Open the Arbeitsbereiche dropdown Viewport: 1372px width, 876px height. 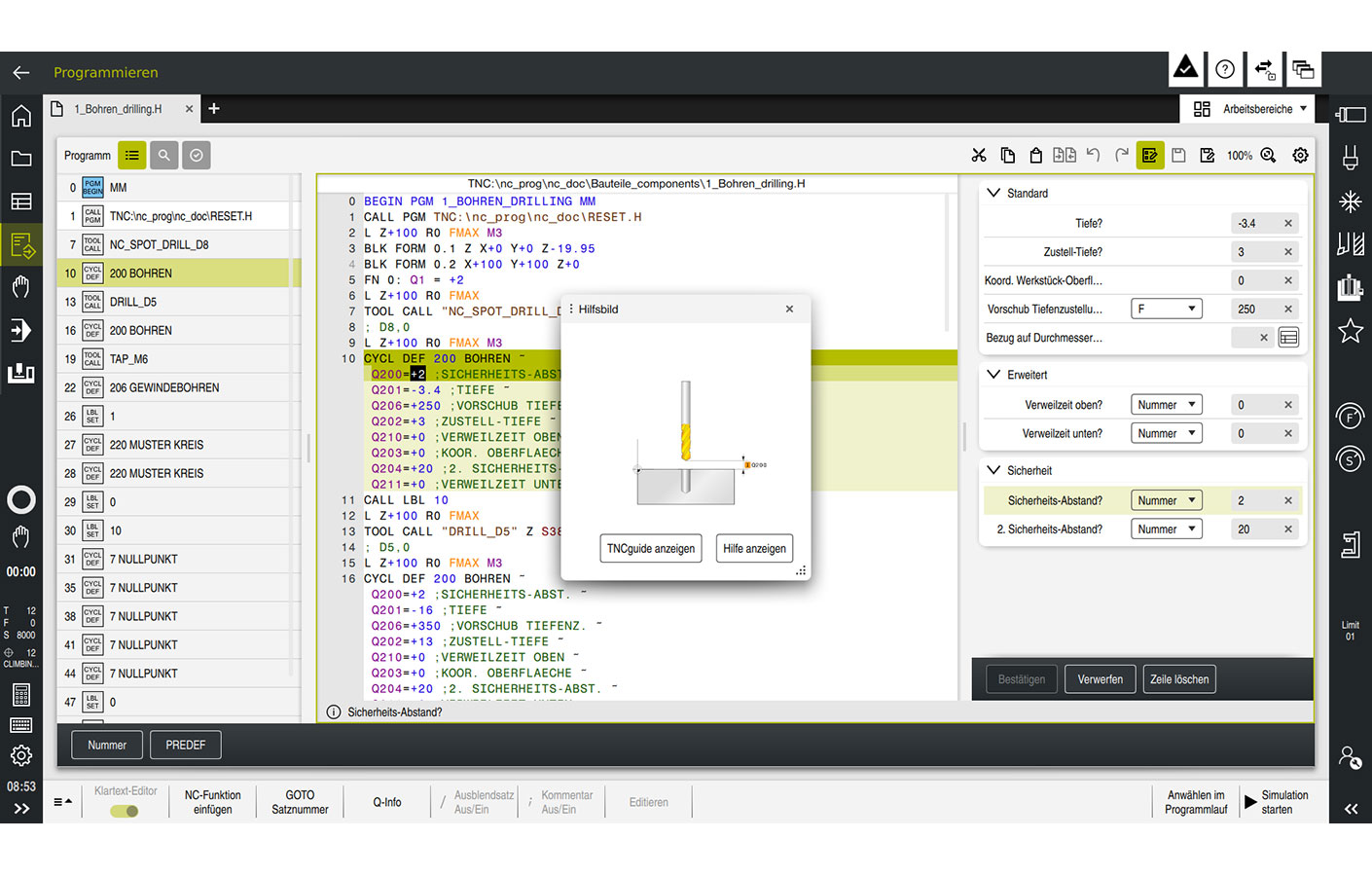coord(1250,109)
